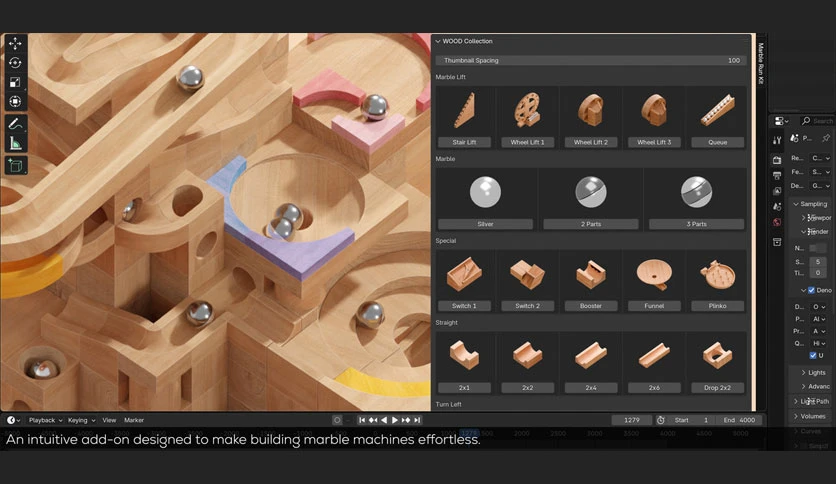Open the Scene properties tab
The width and height of the screenshot is (836, 484).
pos(777,206)
